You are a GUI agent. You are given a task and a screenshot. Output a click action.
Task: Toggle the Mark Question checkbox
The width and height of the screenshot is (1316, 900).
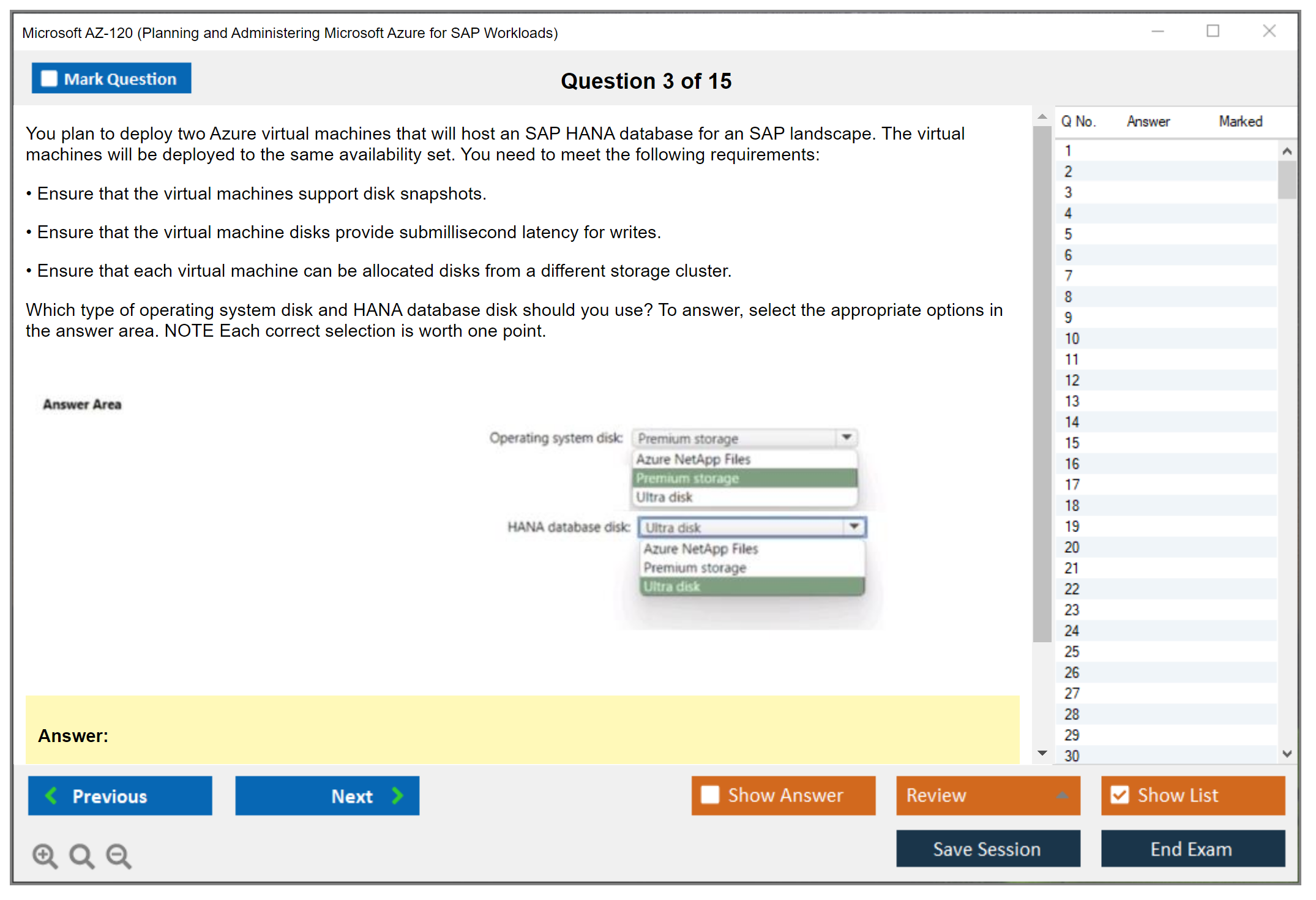coord(49,78)
